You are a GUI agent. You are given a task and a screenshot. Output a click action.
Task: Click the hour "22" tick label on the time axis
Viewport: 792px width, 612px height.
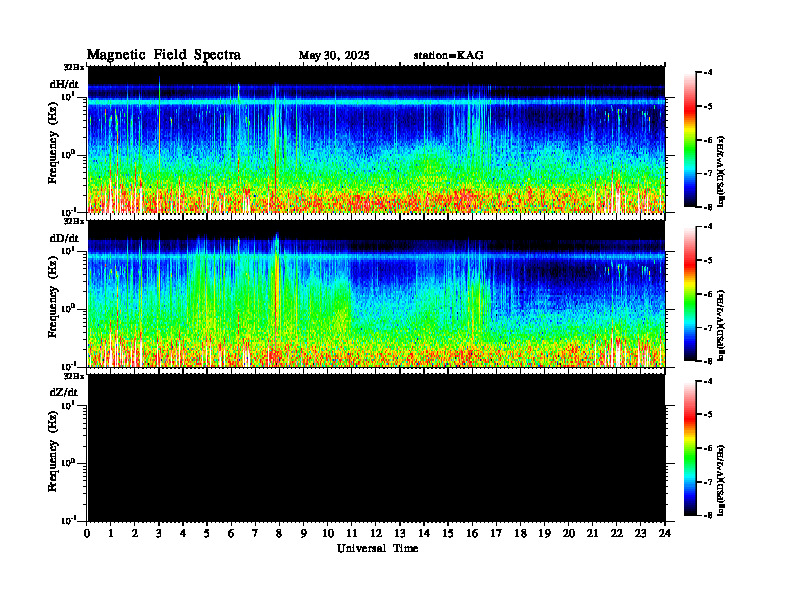tap(616, 534)
